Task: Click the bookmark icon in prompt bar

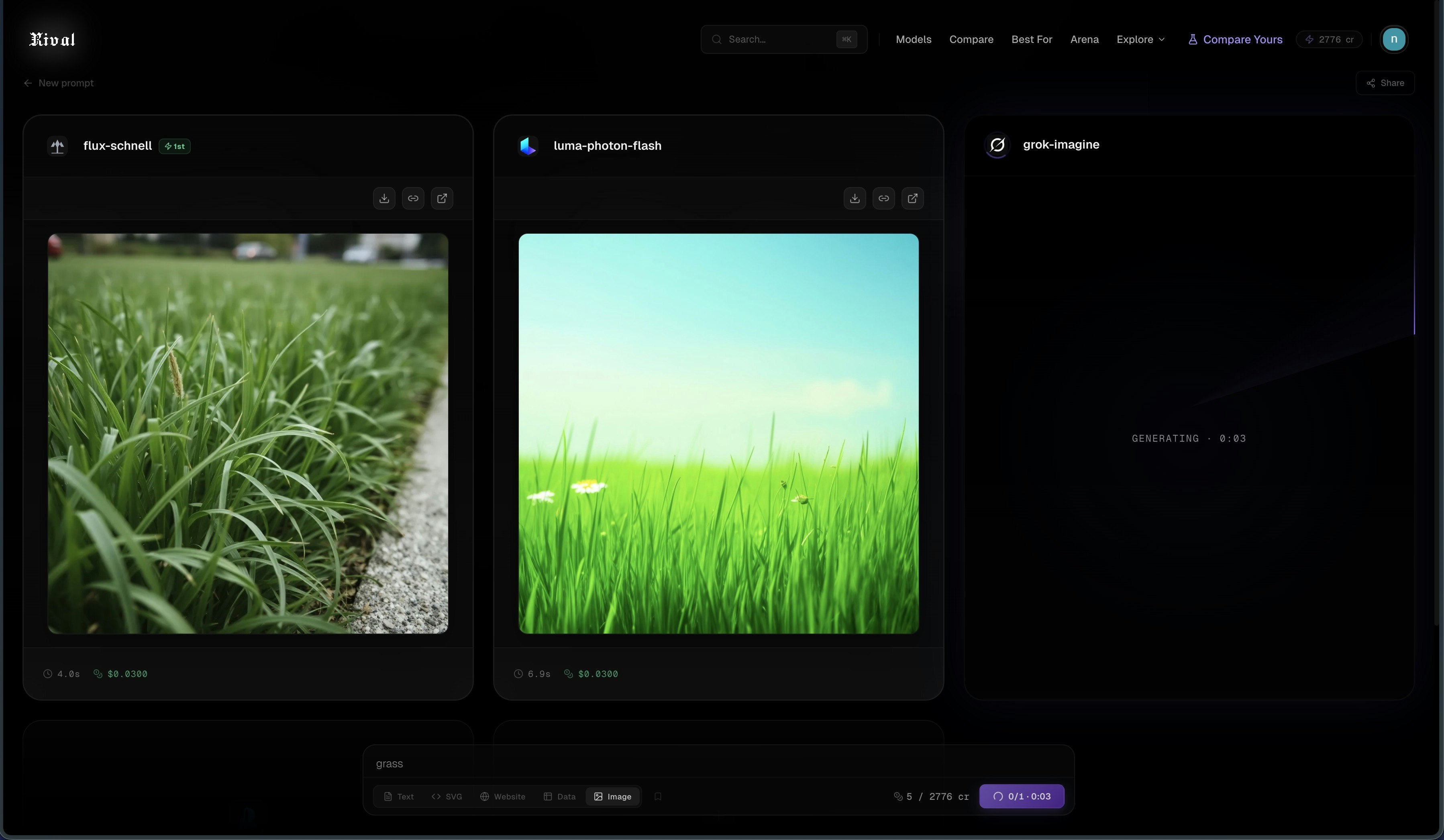Action: (x=658, y=797)
